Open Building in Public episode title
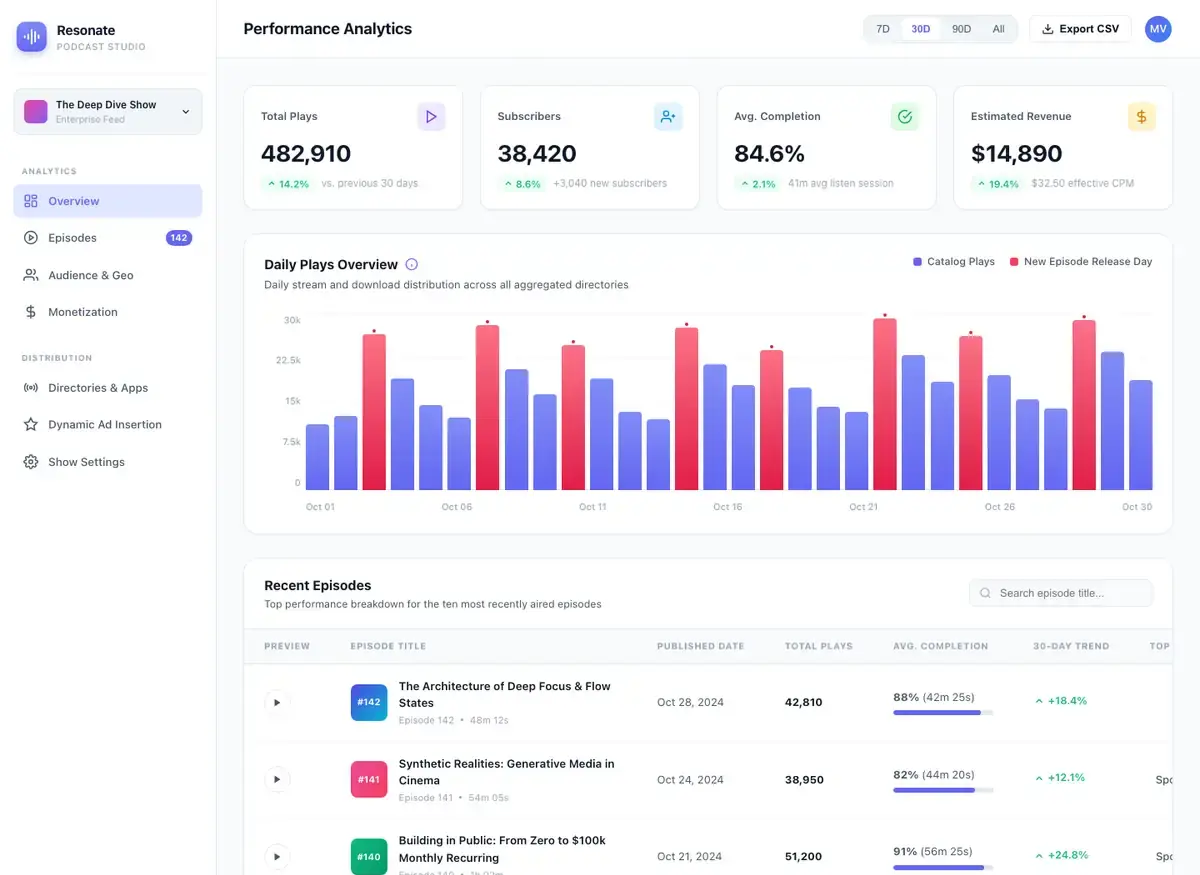This screenshot has width=1200, height=875. point(502,849)
